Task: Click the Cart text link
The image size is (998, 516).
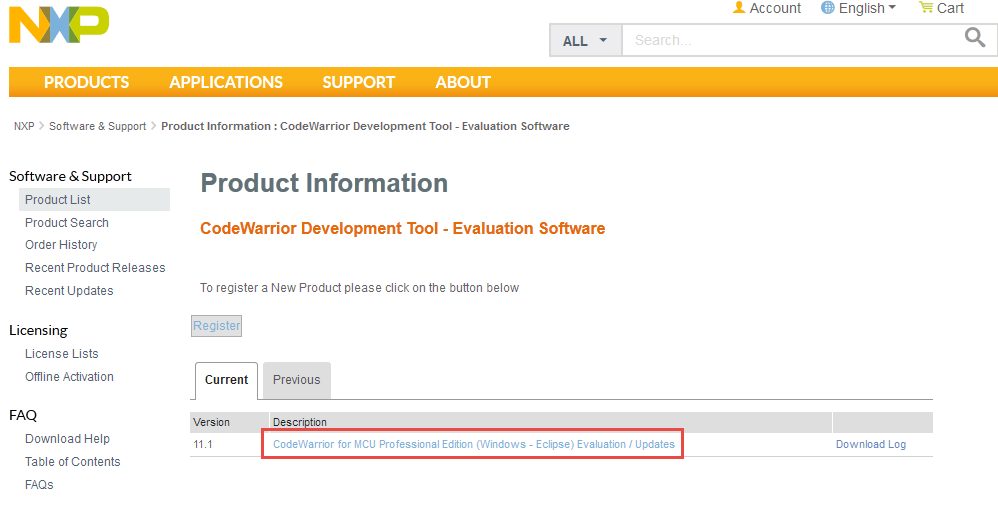Action: (950, 8)
